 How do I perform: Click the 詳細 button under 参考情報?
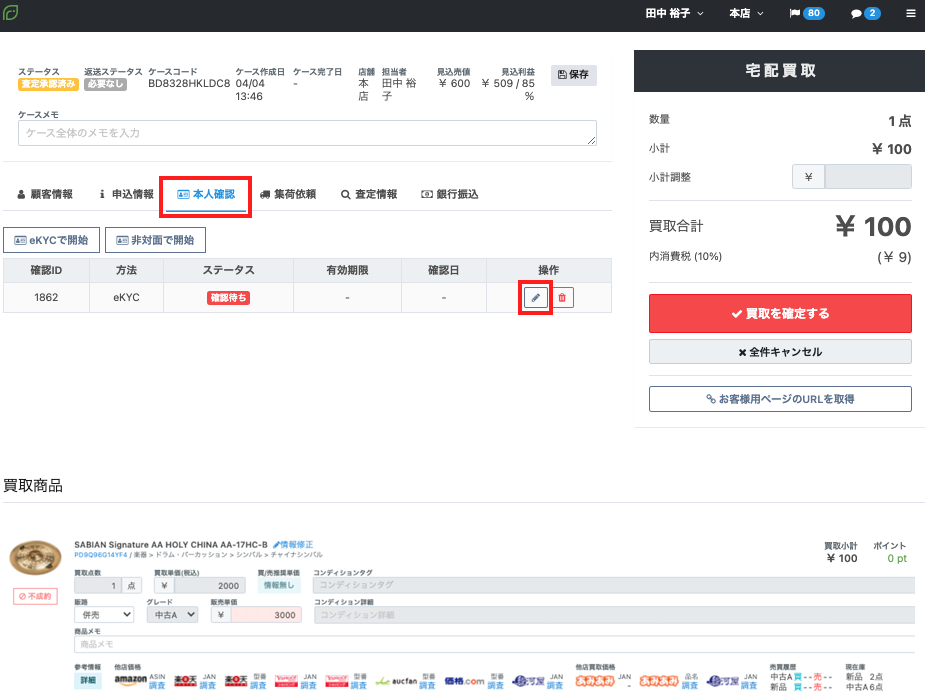point(88,681)
